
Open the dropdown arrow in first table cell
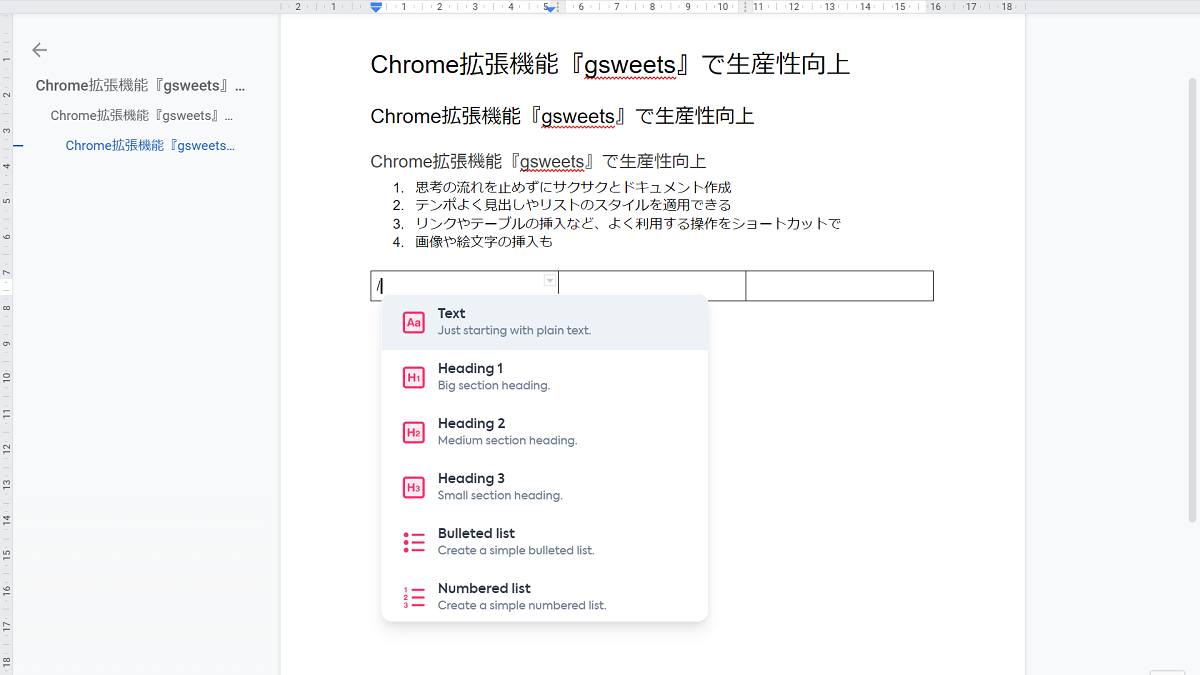(549, 281)
